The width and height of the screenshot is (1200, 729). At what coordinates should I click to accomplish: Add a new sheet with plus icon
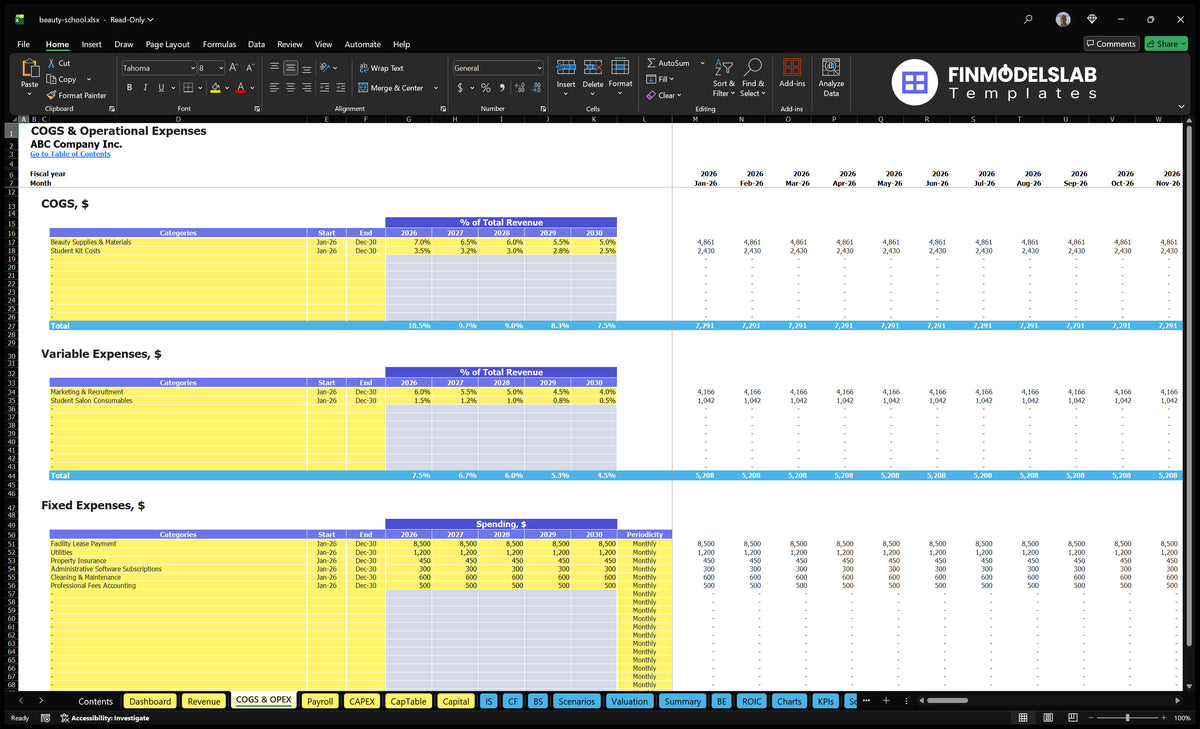(x=885, y=701)
